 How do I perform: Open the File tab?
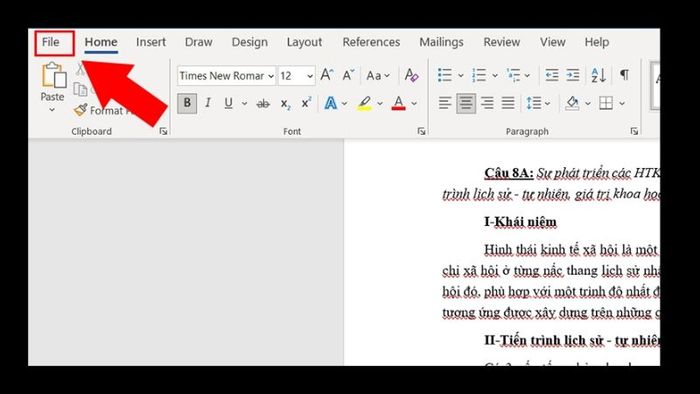pos(50,42)
